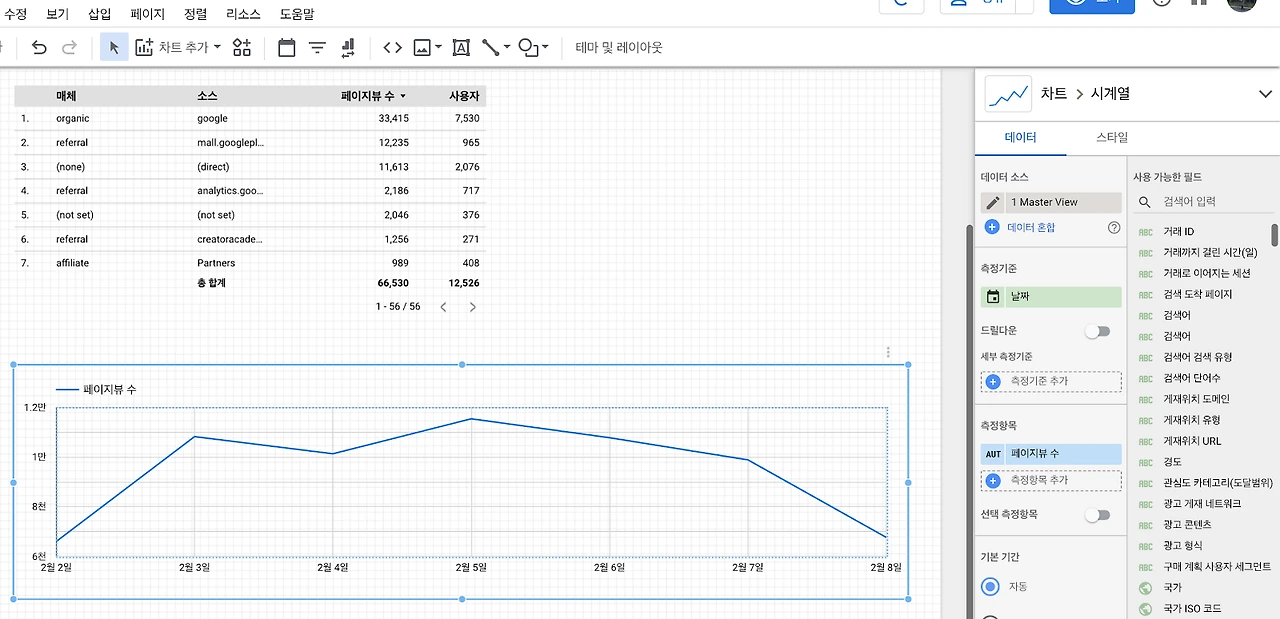Toggle the 드릴다운 switch

point(1097,331)
